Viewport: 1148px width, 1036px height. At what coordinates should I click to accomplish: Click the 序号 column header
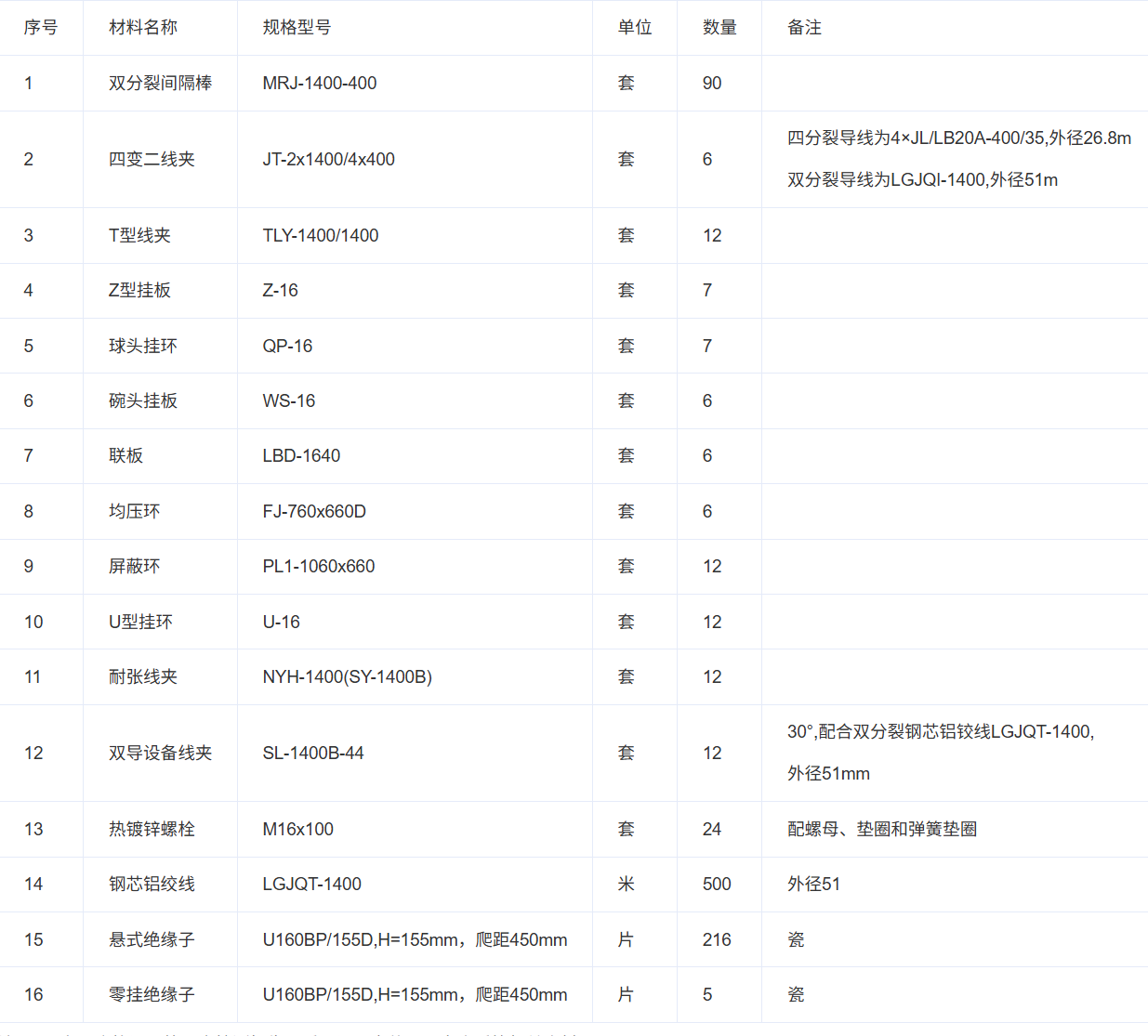[x=41, y=28]
